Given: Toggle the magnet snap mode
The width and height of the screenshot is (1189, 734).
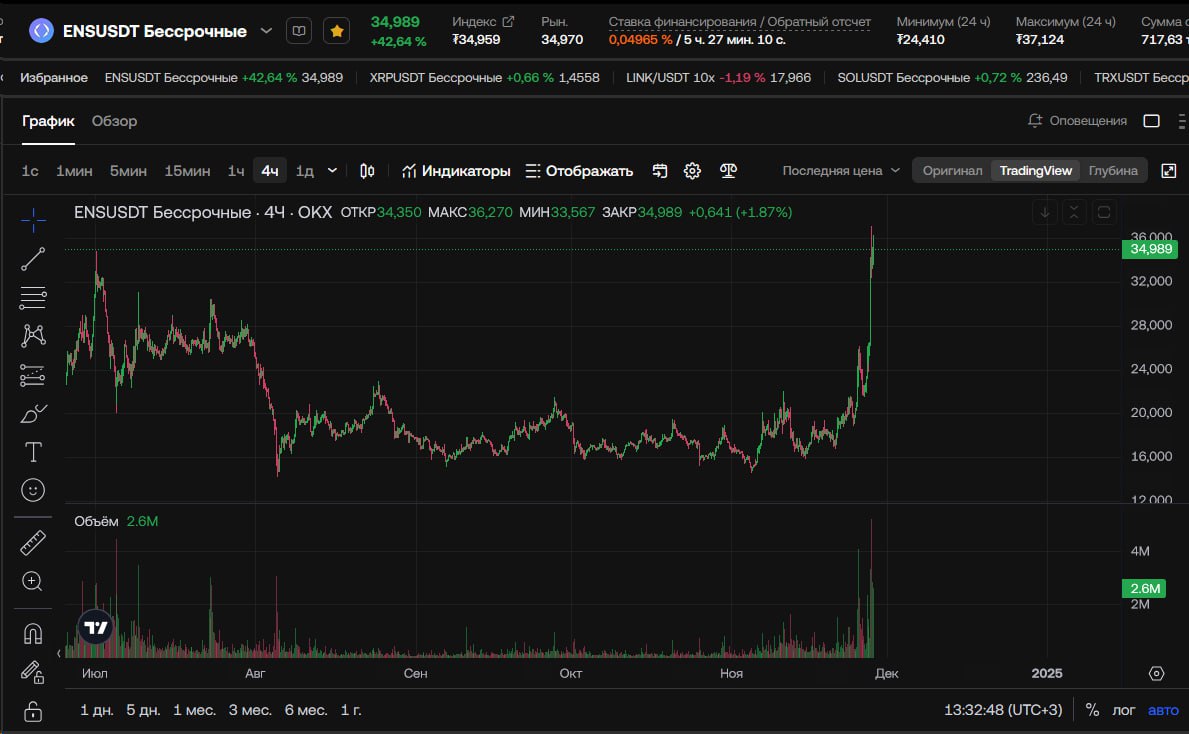Looking at the screenshot, I should pyautogui.click(x=33, y=634).
